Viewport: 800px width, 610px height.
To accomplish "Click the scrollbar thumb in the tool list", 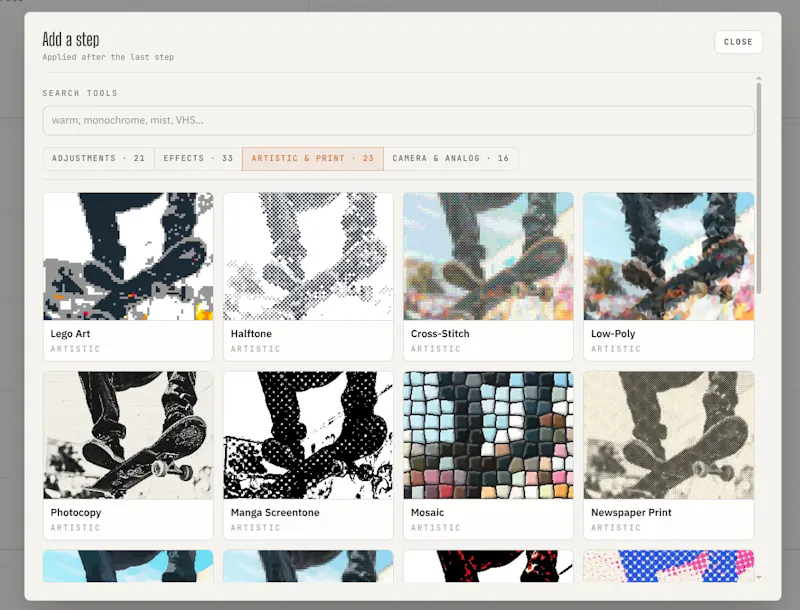I will [759, 188].
